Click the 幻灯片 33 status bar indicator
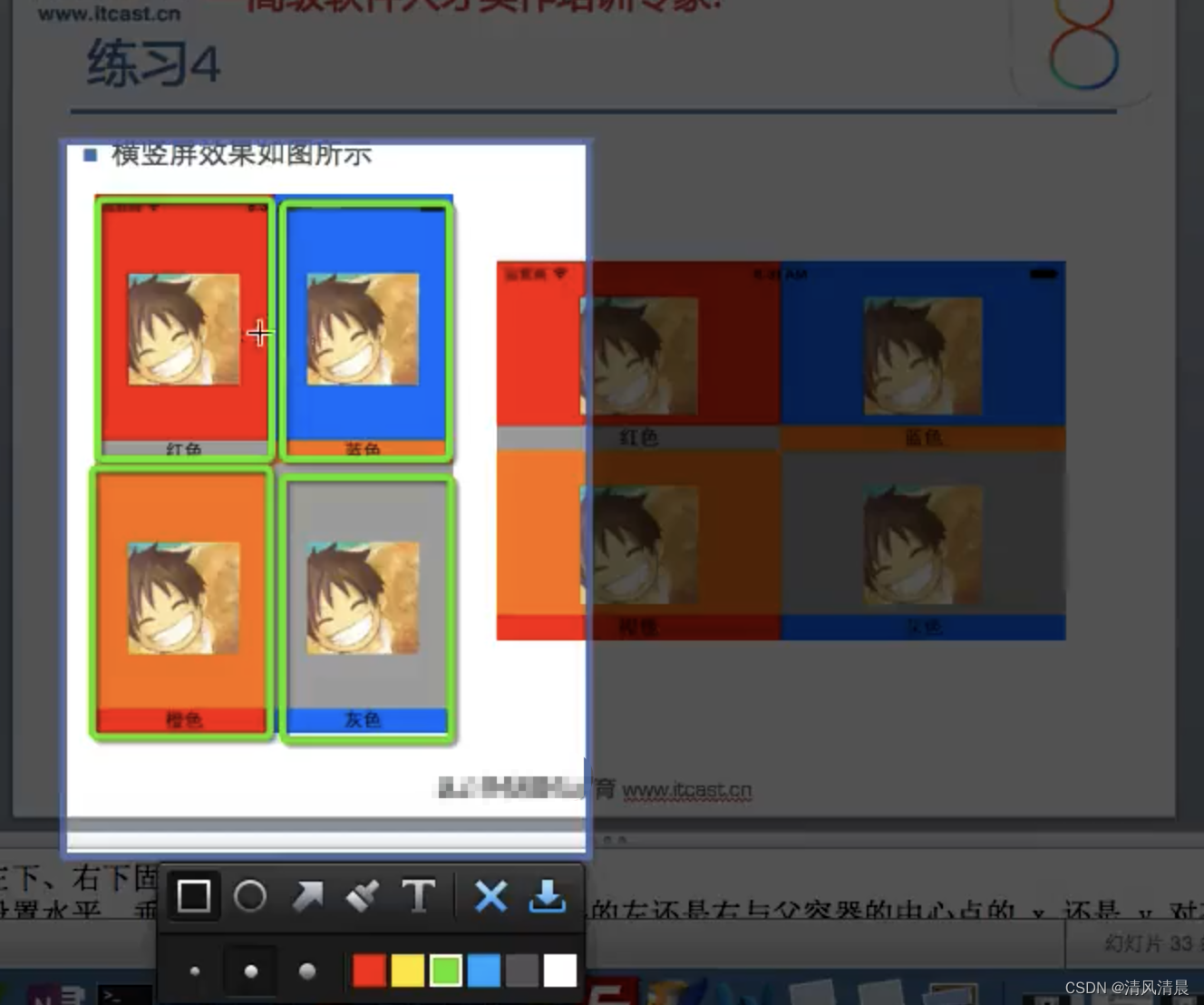The height and width of the screenshot is (1005, 1204). pyautogui.click(x=1148, y=943)
